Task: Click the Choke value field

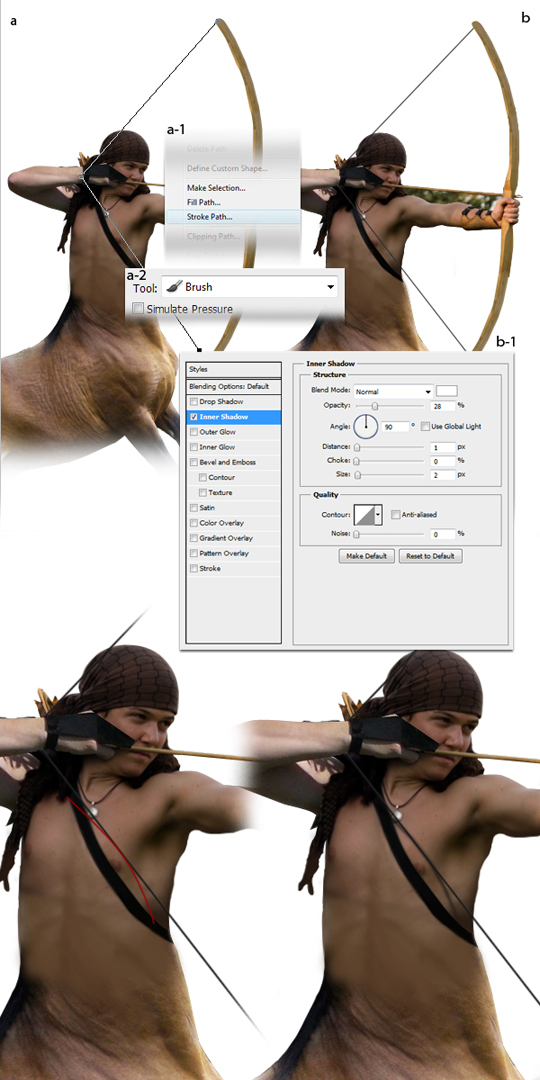Action: pyautogui.click(x=442, y=461)
